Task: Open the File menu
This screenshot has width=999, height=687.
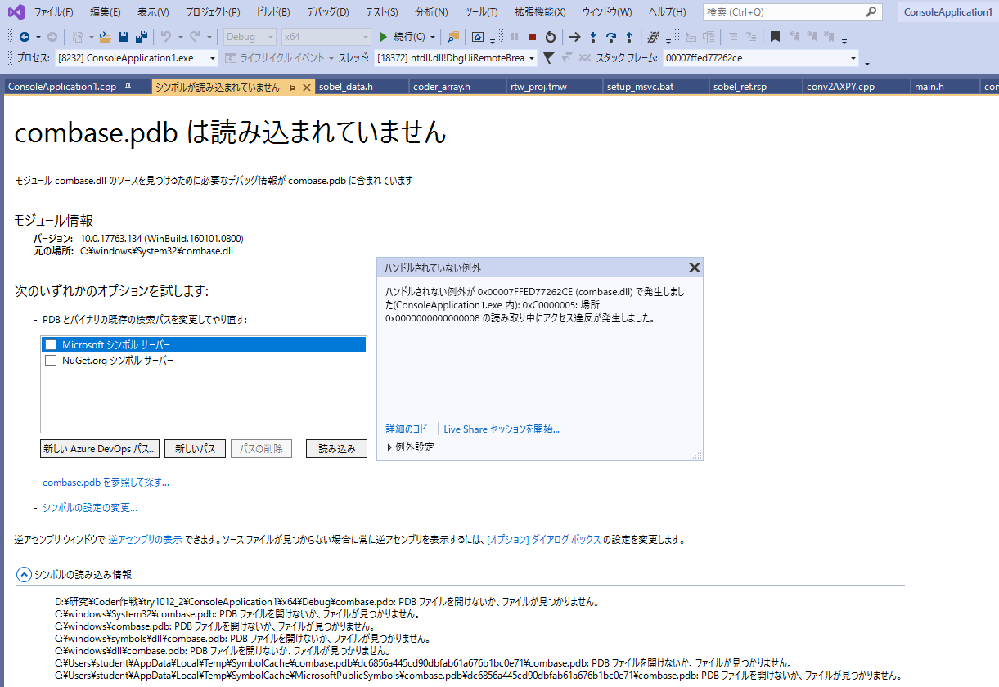Action: [53, 11]
